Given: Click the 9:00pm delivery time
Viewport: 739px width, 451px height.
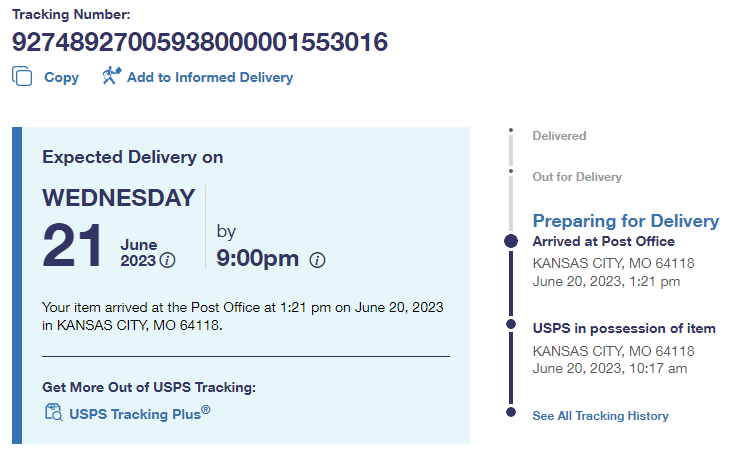Looking at the screenshot, I should (x=258, y=258).
